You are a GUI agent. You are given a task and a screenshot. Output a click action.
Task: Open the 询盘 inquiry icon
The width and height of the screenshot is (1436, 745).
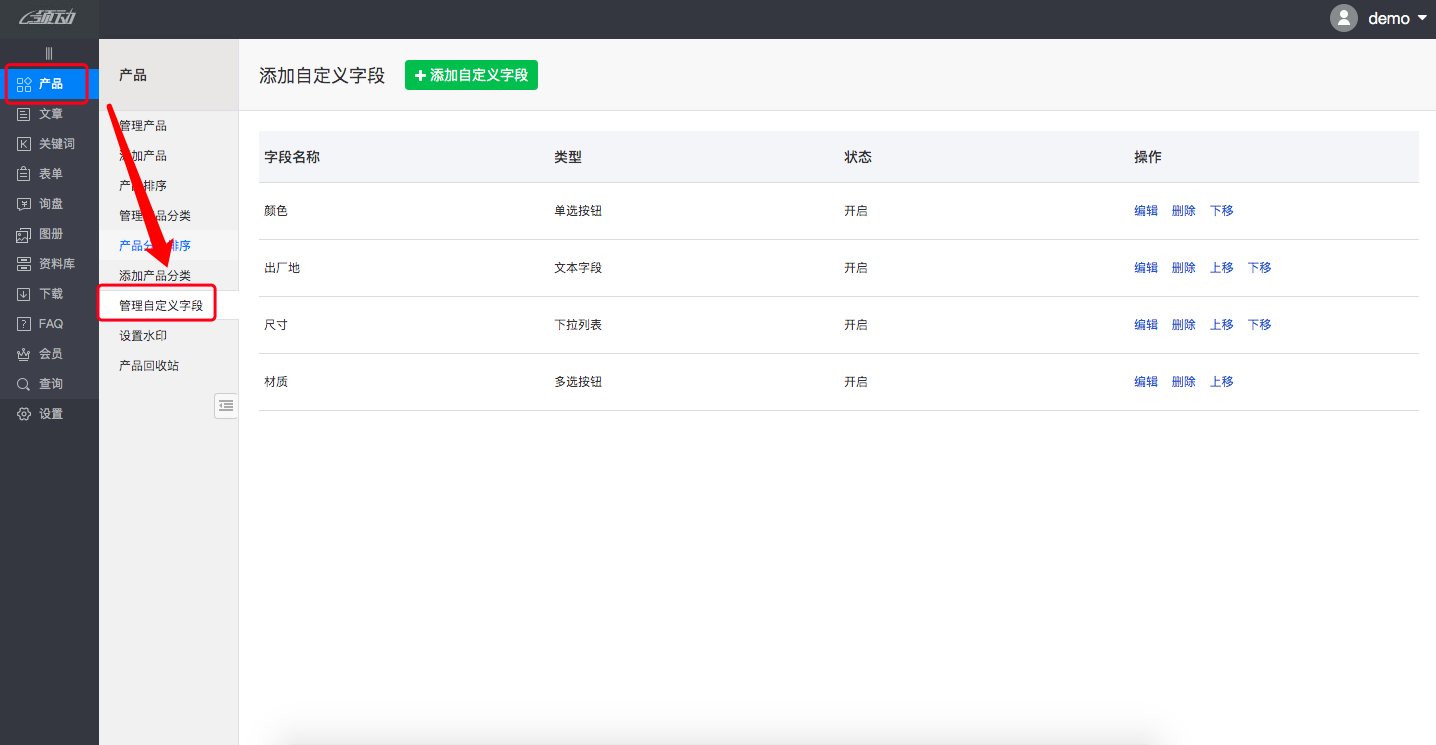pyautogui.click(x=24, y=204)
